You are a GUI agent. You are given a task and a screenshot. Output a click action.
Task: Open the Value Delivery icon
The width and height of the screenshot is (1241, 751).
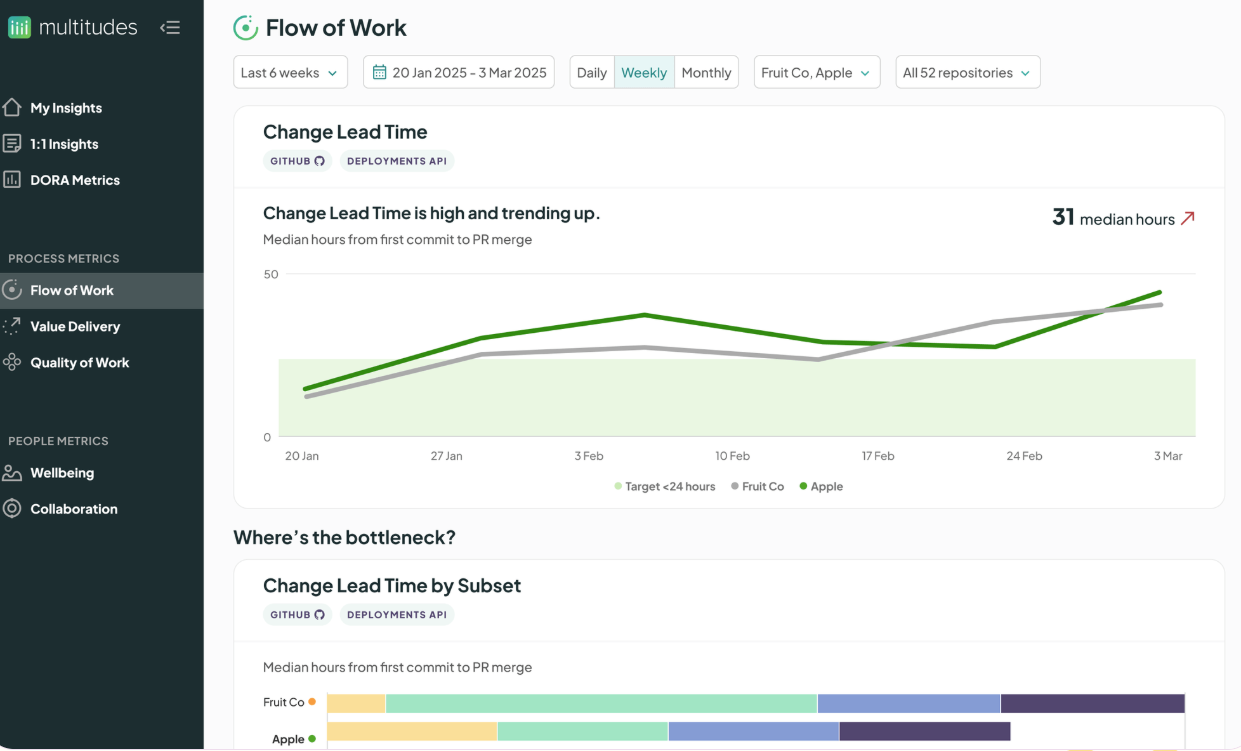(12, 326)
